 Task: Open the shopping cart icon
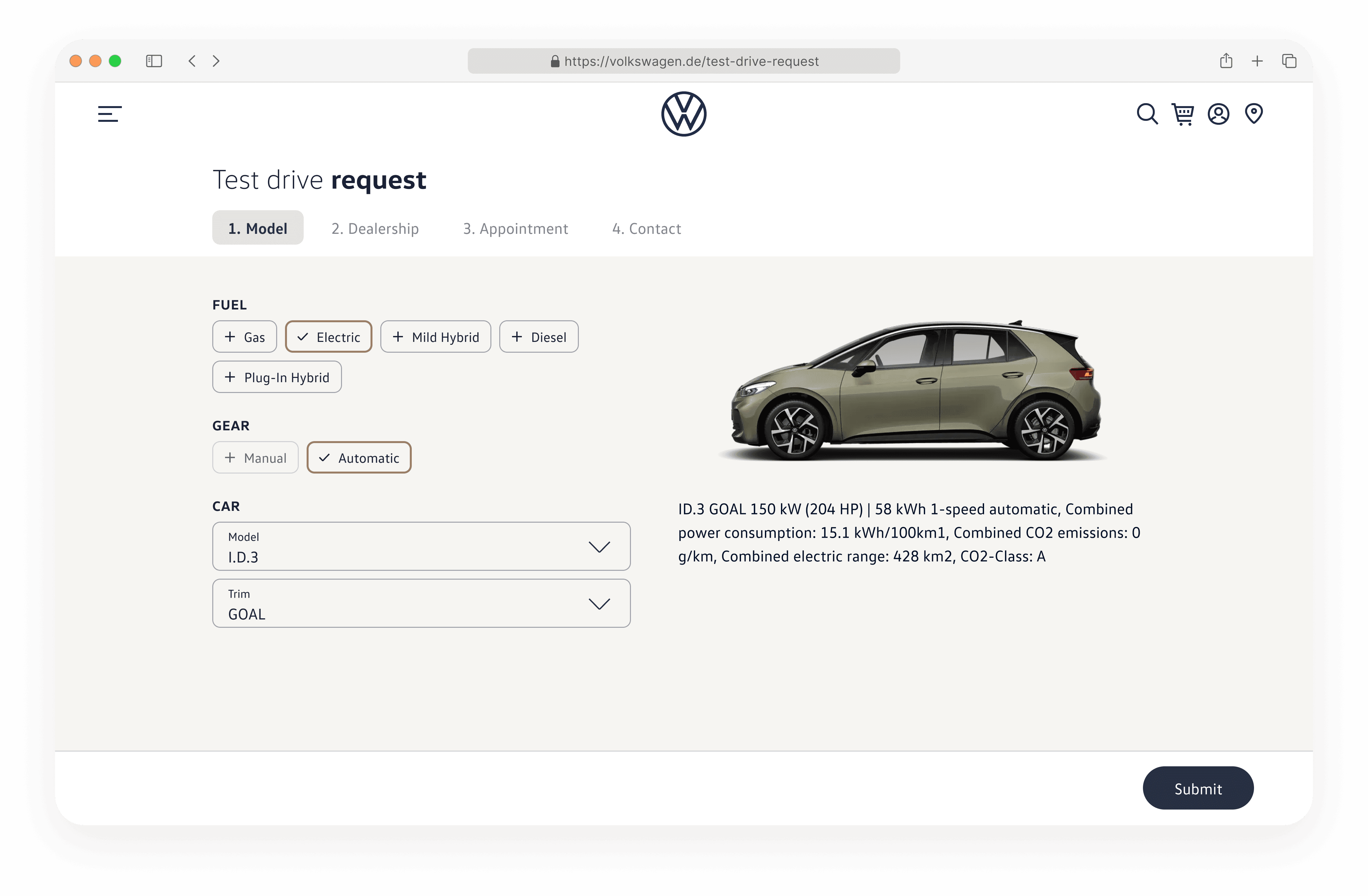point(1182,114)
